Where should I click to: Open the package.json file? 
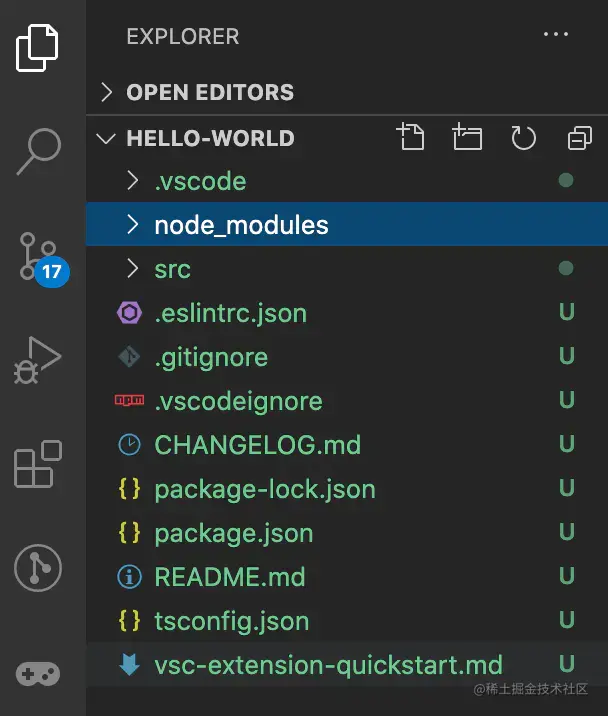tap(233, 533)
